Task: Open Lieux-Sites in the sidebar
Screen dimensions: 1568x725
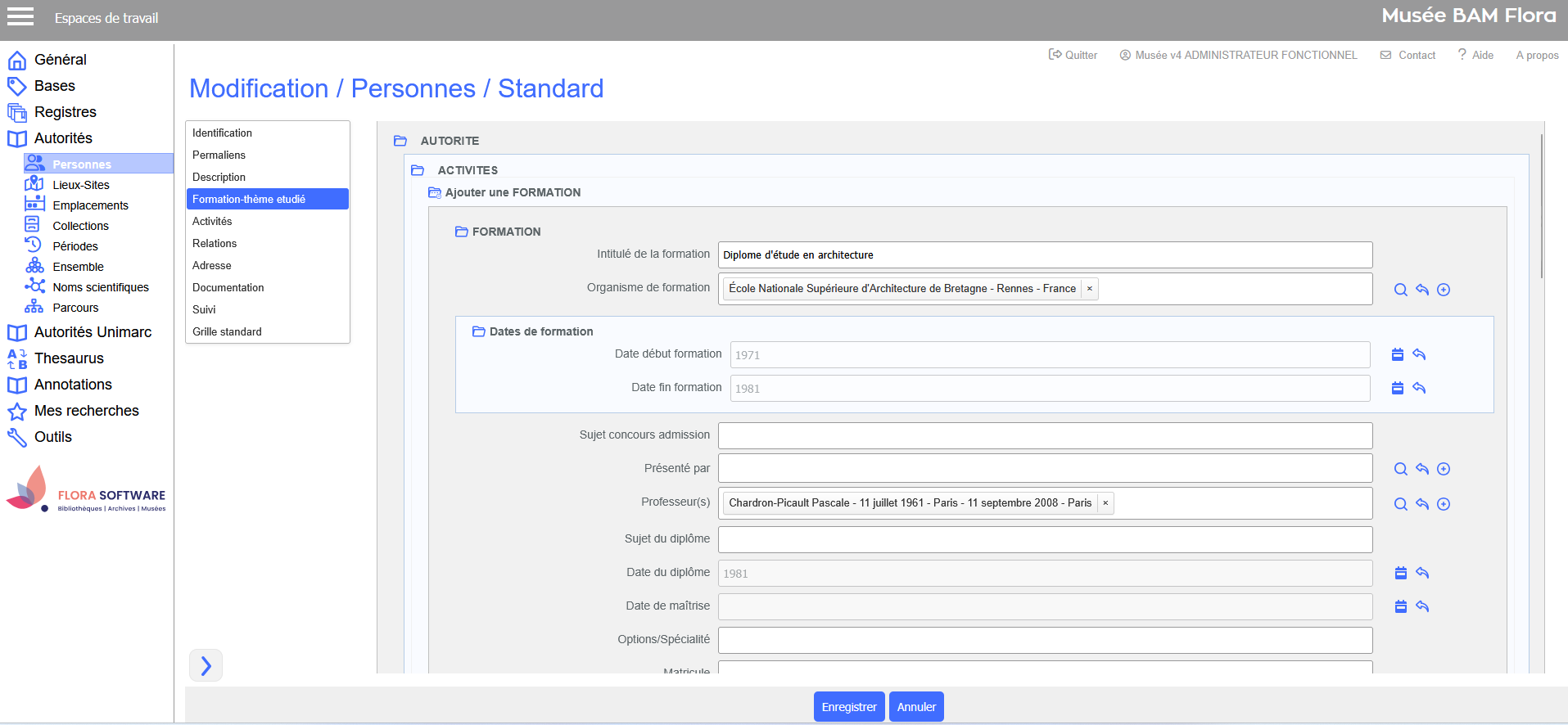Action: coord(80,185)
